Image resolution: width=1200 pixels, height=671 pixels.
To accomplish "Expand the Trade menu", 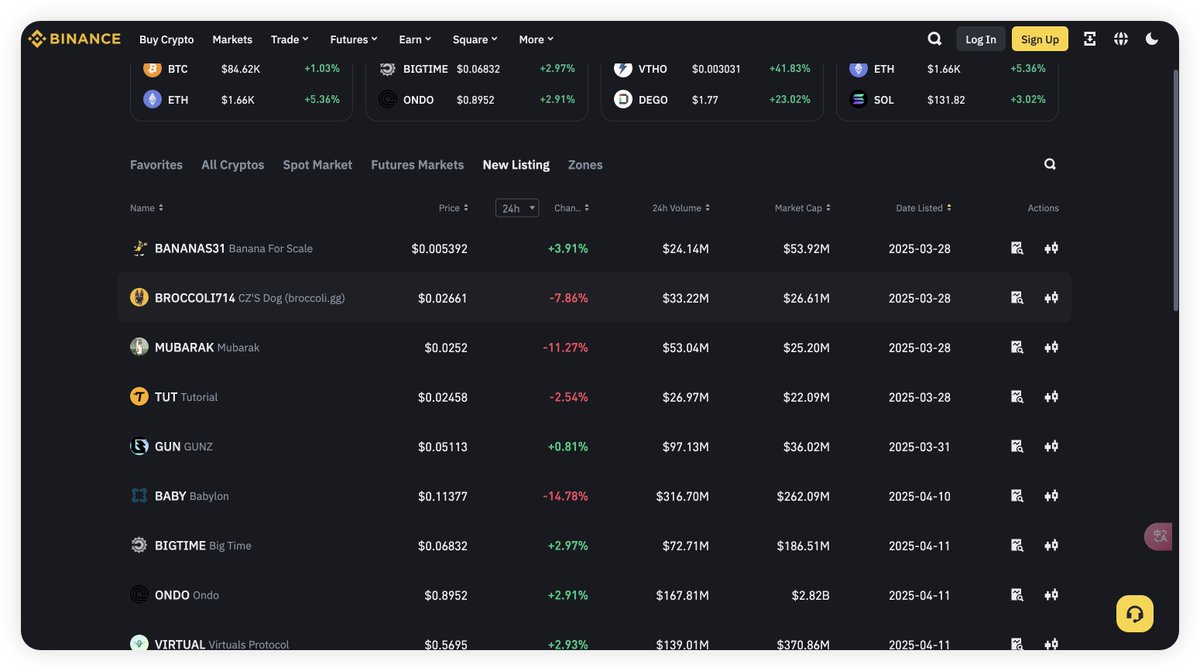I will 290,39.
